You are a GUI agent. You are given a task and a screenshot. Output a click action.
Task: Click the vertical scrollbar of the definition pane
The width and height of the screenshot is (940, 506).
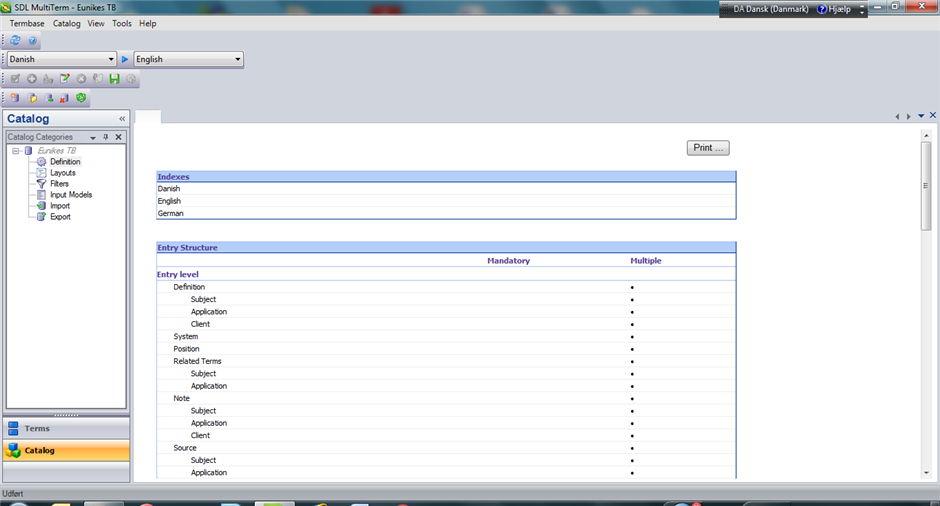[x=926, y=300]
